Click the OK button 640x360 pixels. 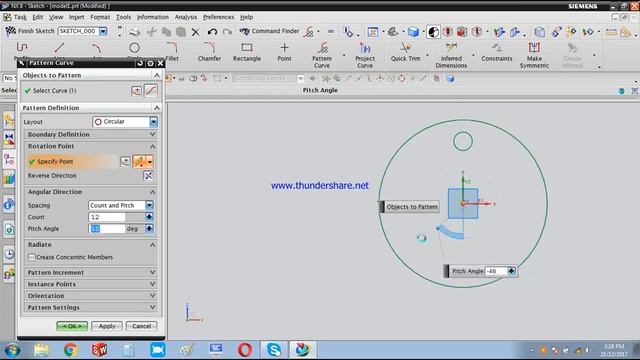tap(72, 326)
